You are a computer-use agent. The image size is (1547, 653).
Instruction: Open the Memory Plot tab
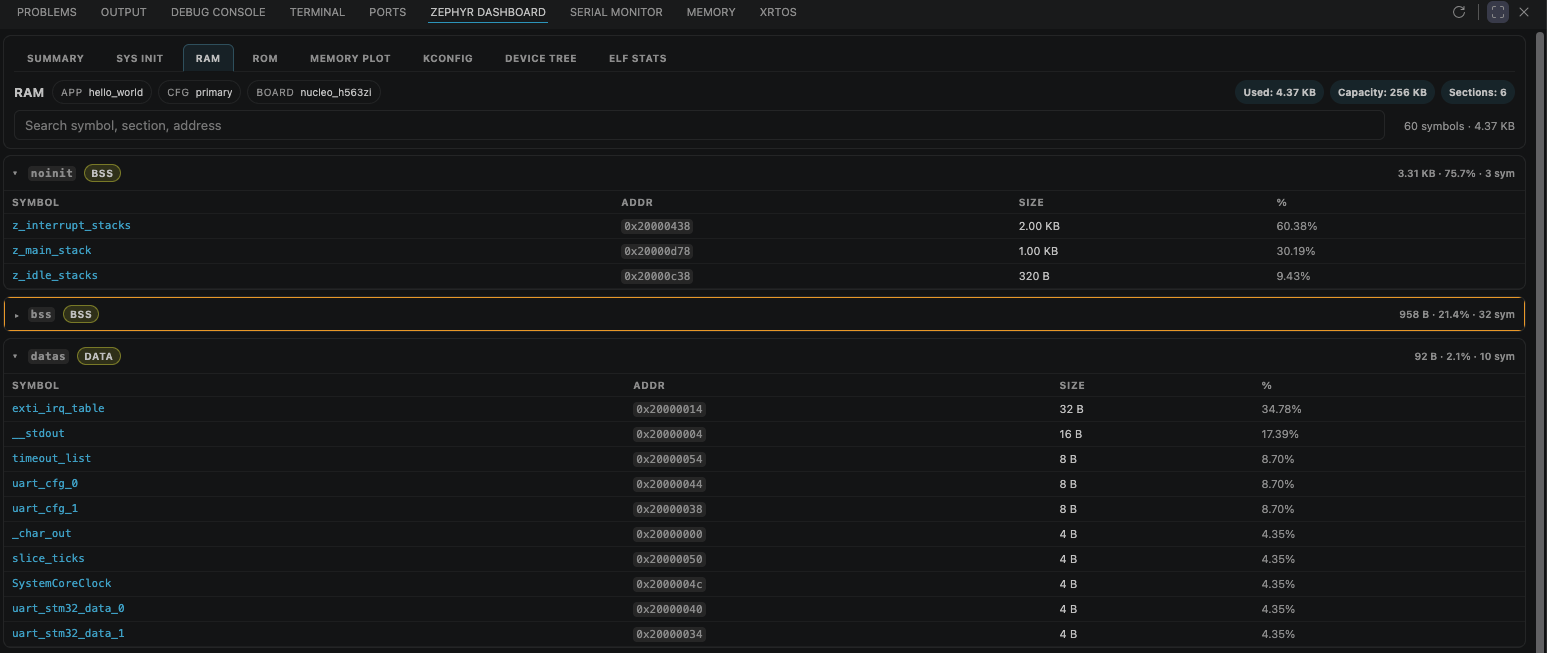(350, 58)
